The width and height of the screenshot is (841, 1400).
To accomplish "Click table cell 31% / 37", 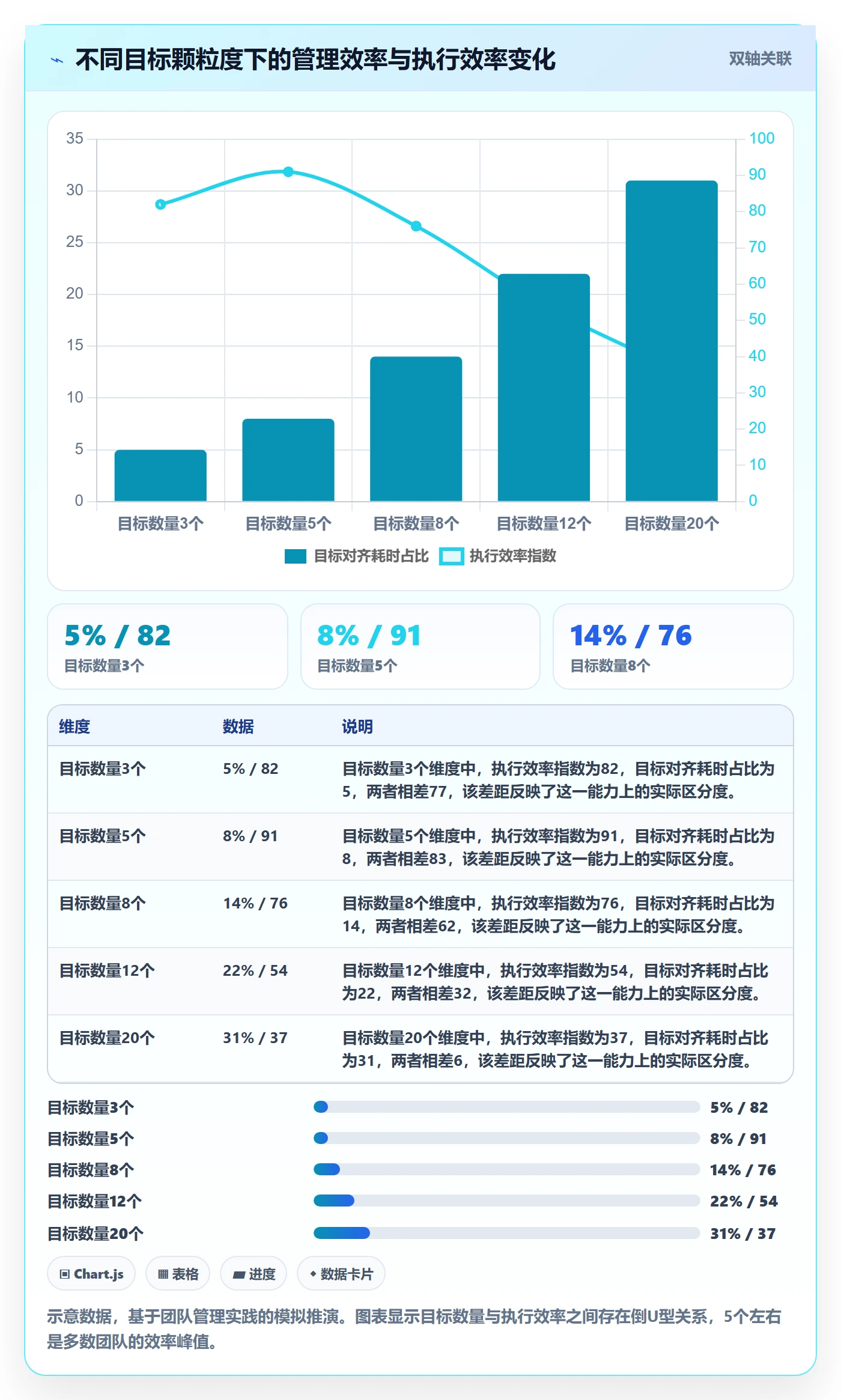I will [x=255, y=1038].
